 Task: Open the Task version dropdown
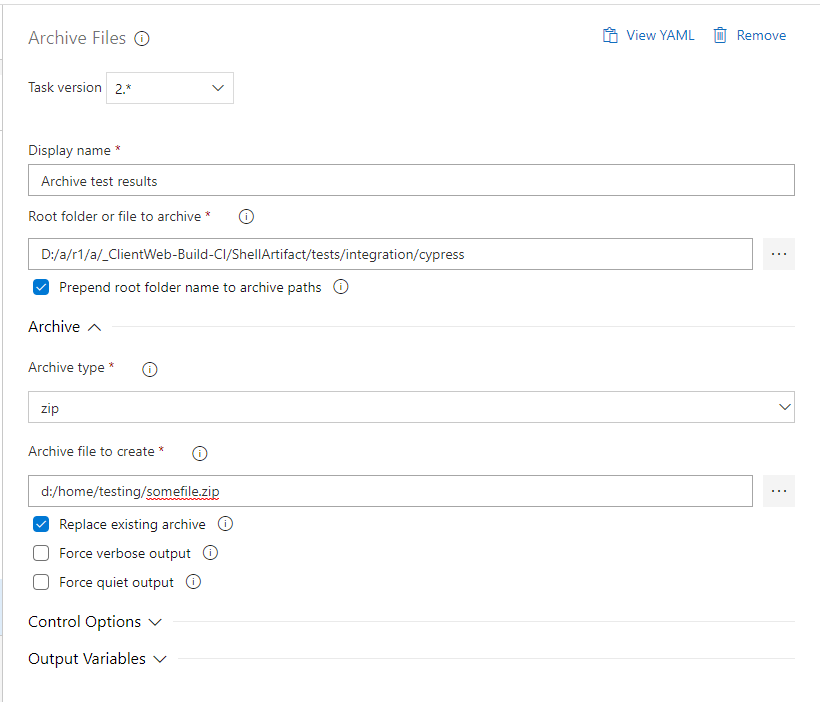(169, 88)
